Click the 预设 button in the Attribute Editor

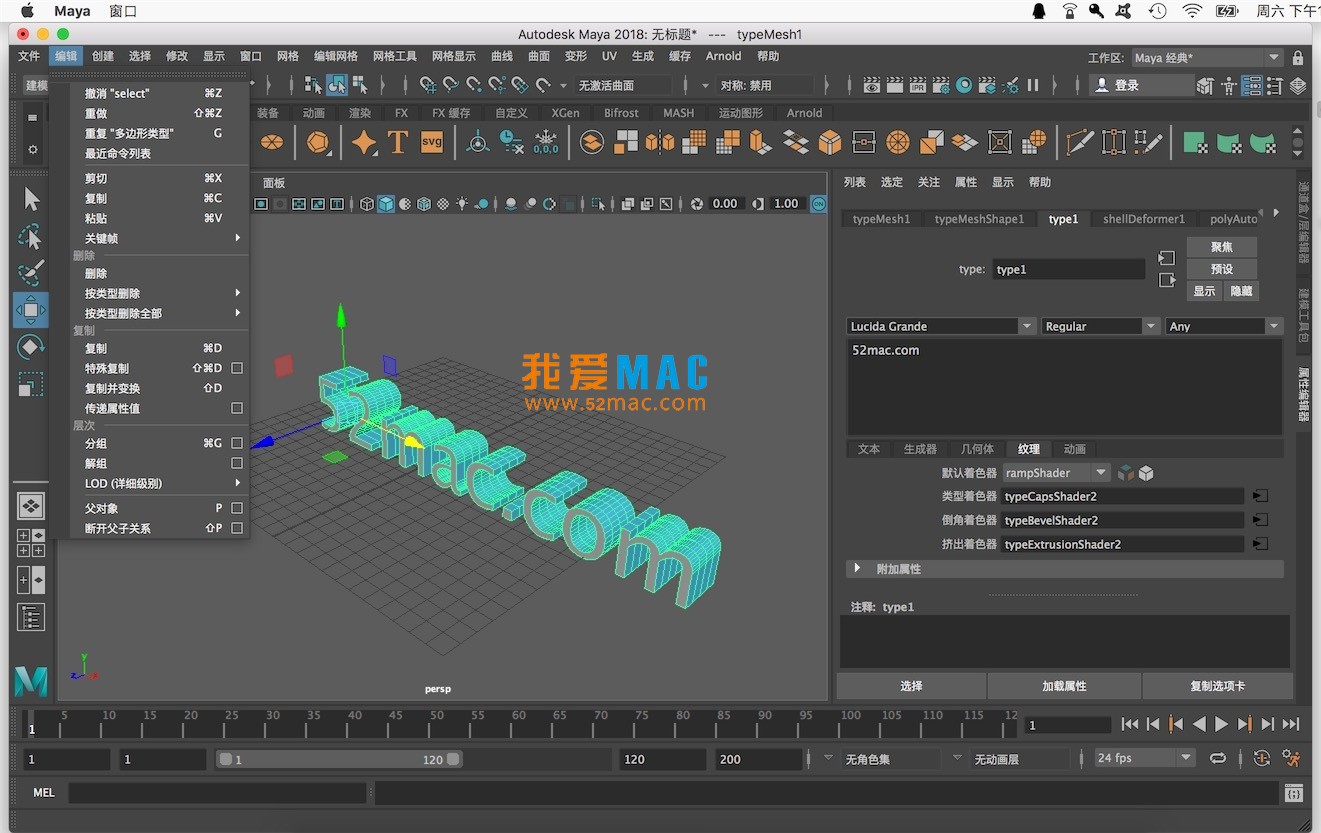pyautogui.click(x=1221, y=268)
